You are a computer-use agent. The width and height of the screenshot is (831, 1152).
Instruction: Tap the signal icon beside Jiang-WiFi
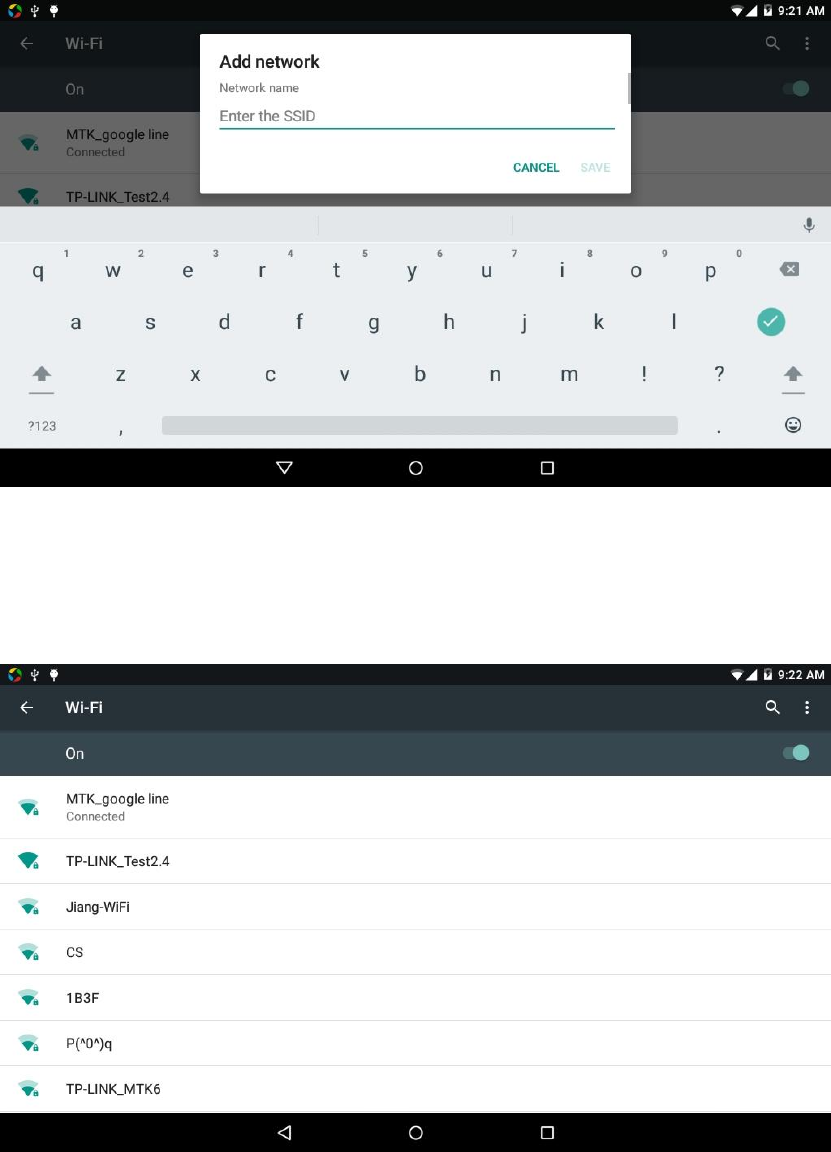tap(29, 907)
